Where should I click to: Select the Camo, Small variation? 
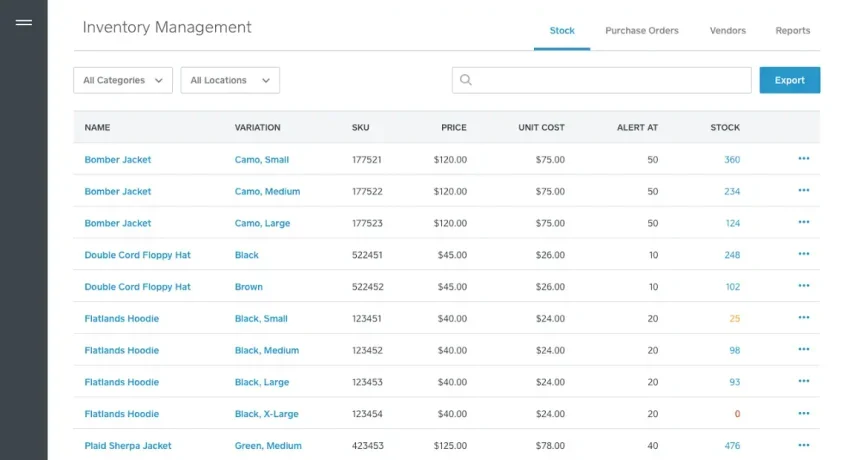(x=262, y=160)
